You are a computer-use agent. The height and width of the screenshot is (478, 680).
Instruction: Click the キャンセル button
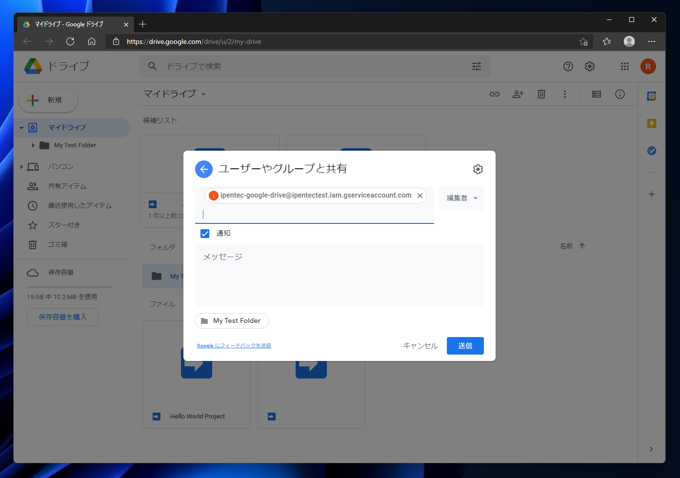[420, 346]
